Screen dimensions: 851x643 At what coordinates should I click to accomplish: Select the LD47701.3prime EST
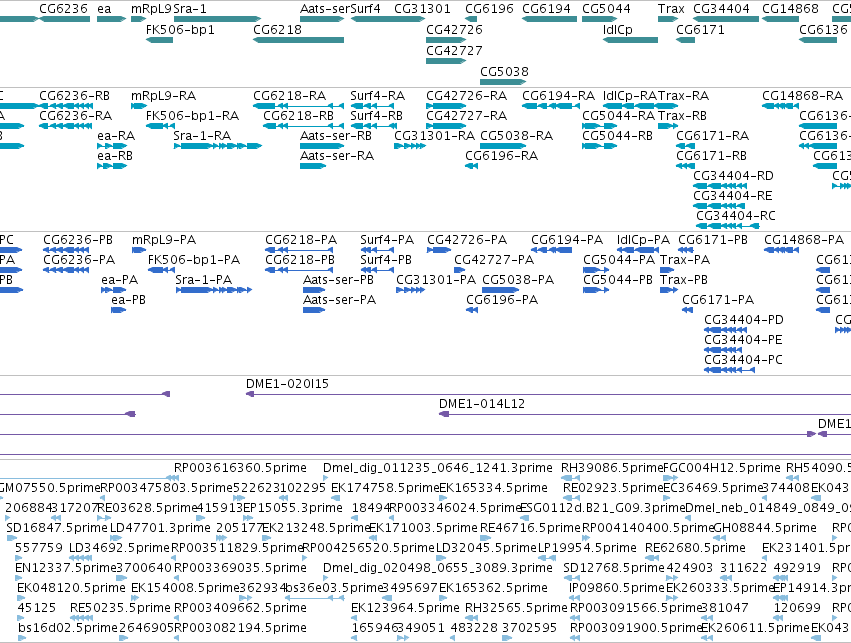pos(116,538)
